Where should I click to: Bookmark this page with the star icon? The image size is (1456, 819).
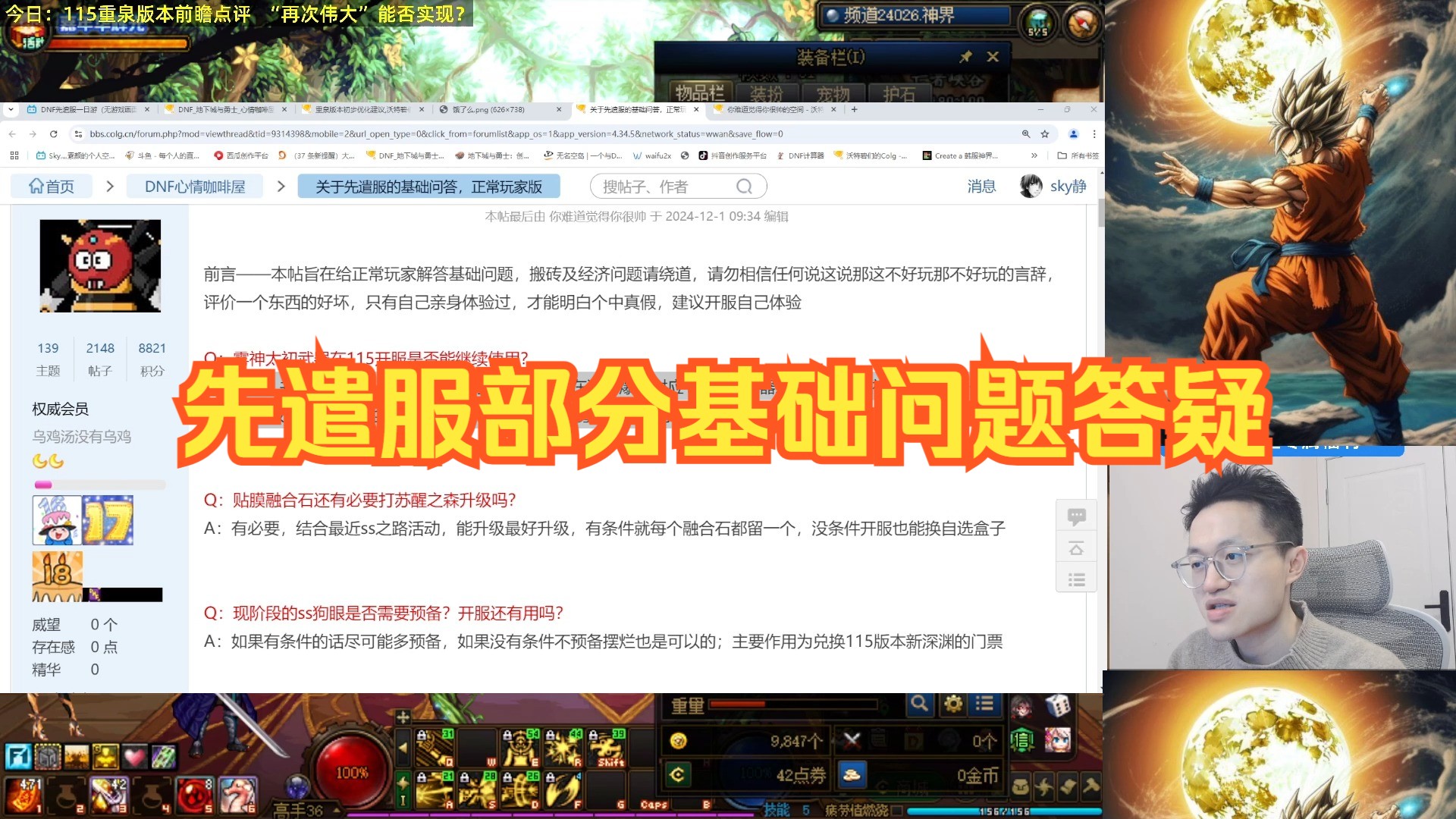pyautogui.click(x=1045, y=134)
